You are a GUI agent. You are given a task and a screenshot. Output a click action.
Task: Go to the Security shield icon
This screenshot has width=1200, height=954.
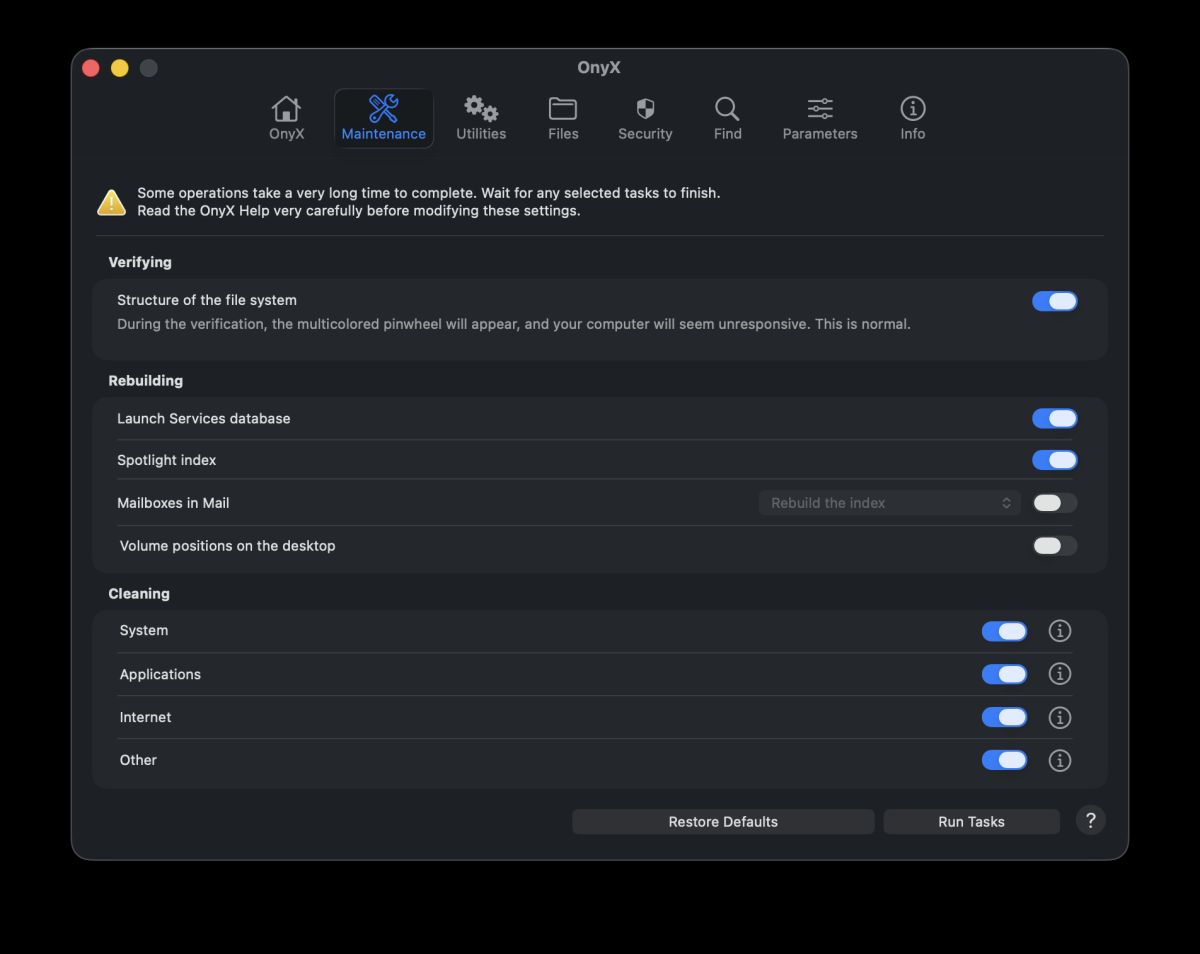(645, 109)
